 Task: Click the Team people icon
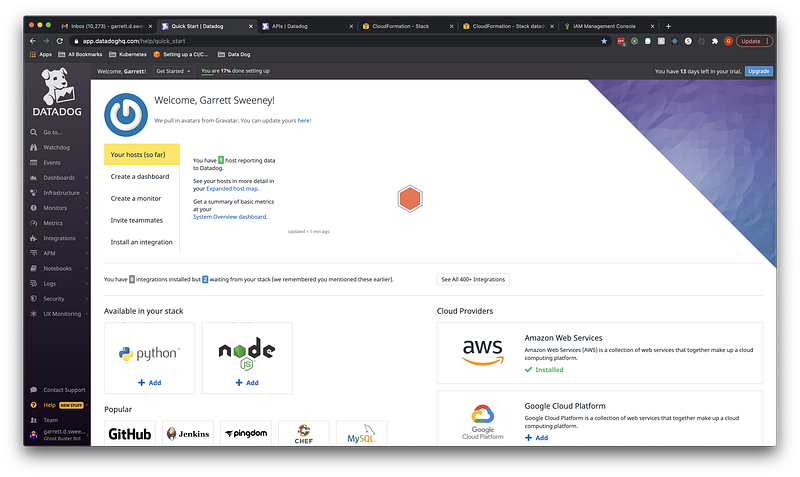click(34, 420)
